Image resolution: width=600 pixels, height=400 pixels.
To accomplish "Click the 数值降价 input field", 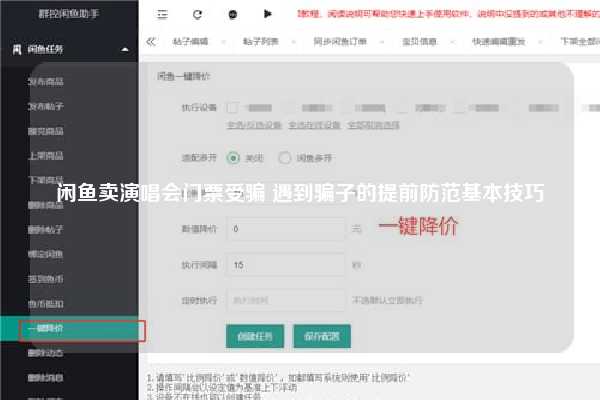I will [x=285, y=229].
